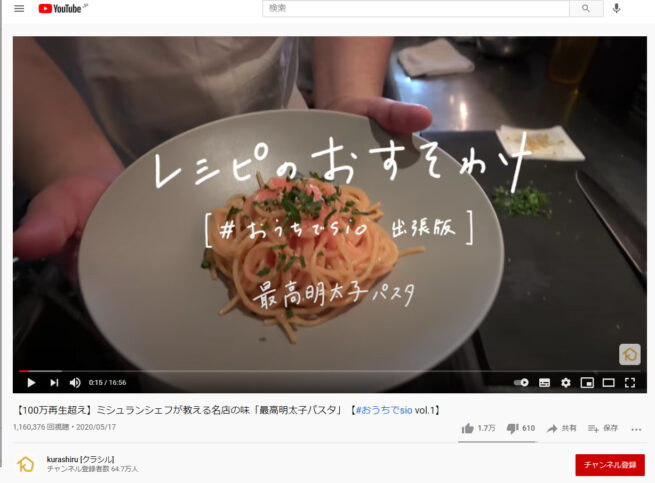The height and width of the screenshot is (483, 655).
Task: Open the #おうちでsio hashtag link
Action: coord(384,410)
